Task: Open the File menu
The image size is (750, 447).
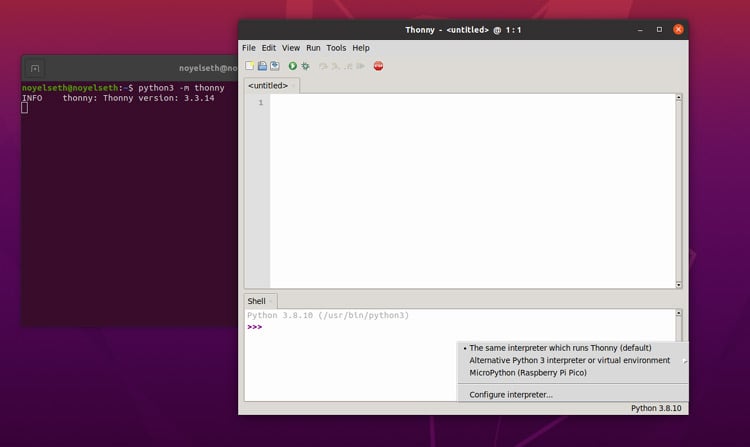Action: pos(249,48)
